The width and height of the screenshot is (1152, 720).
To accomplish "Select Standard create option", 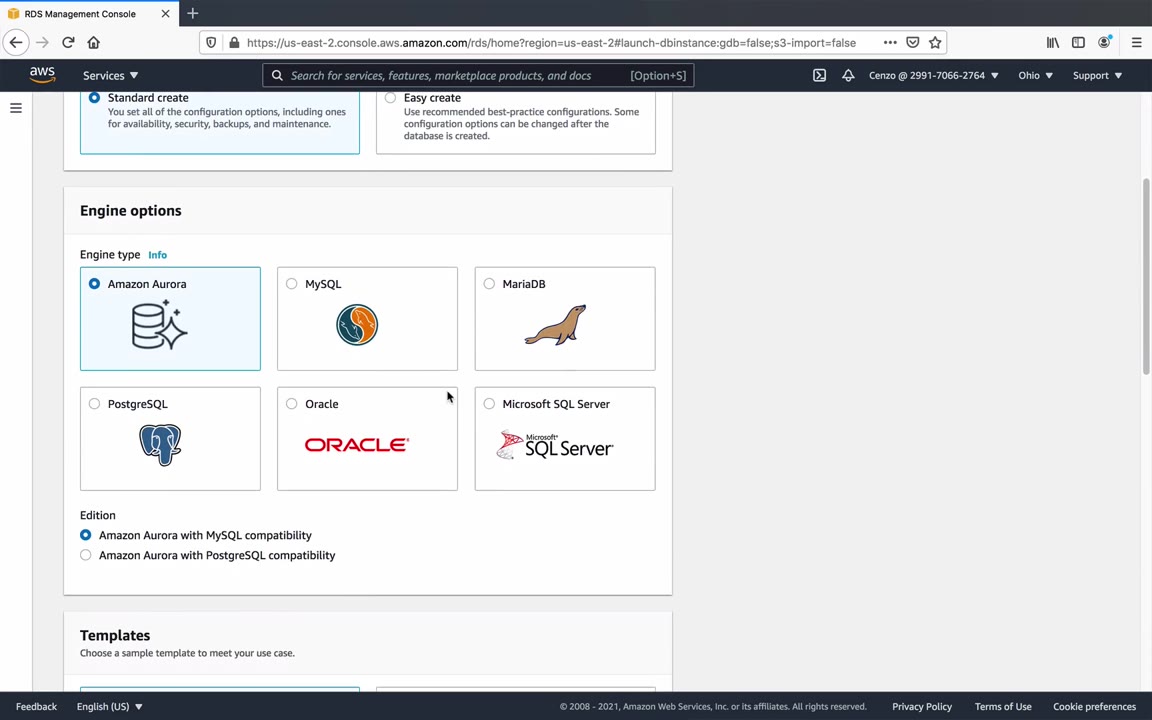I will click(94, 98).
